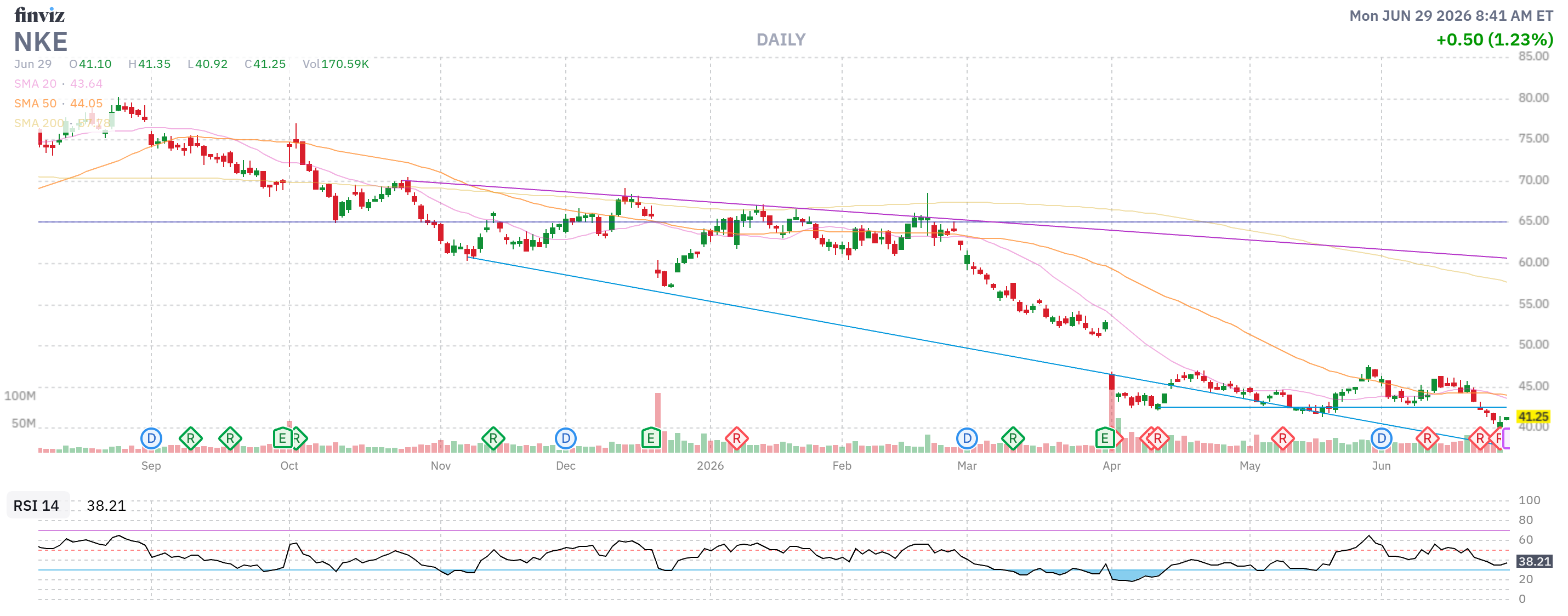Click the red rating marker in January 2026

(736, 438)
